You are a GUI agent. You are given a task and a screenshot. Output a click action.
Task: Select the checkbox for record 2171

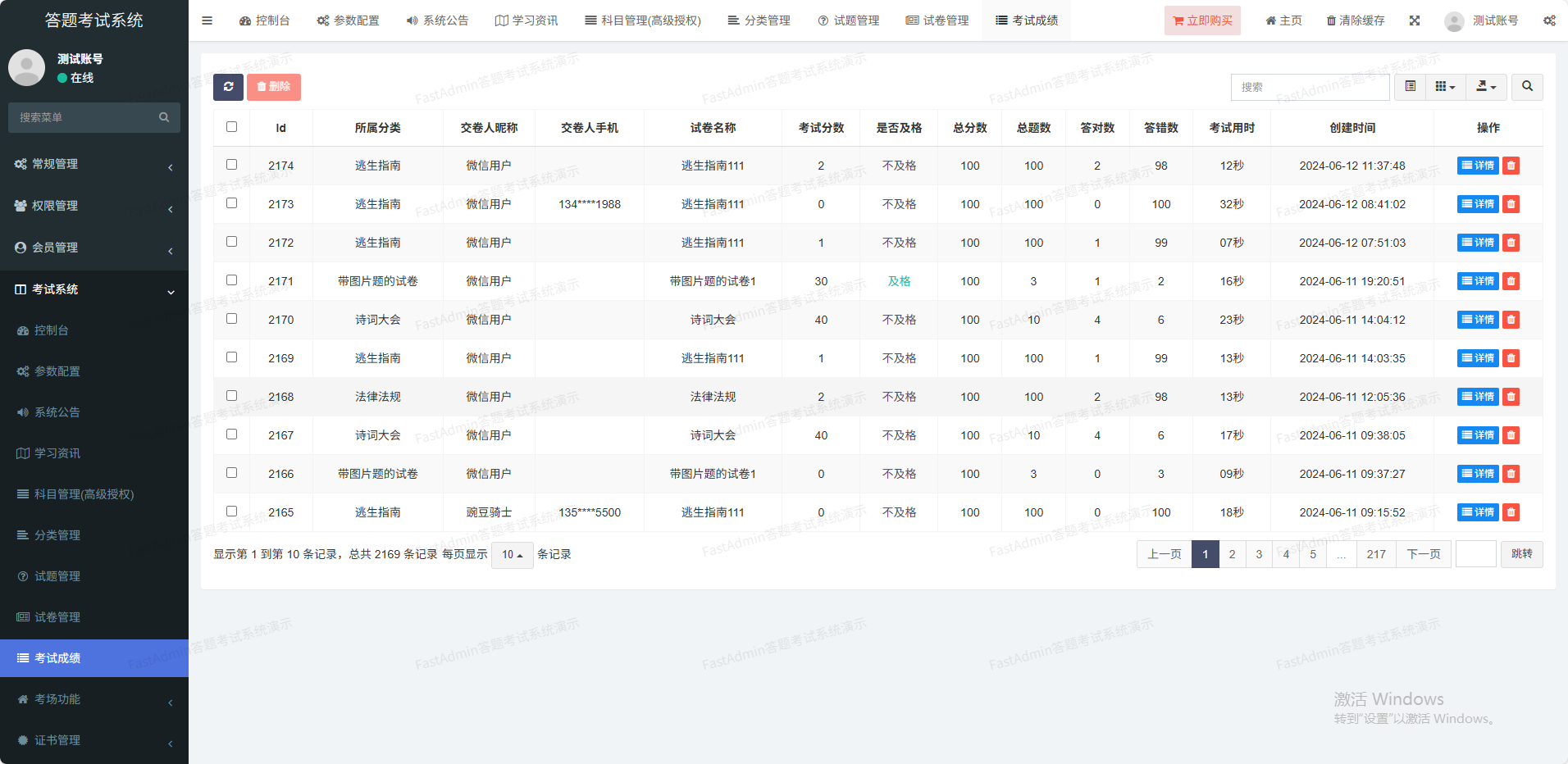pos(232,280)
